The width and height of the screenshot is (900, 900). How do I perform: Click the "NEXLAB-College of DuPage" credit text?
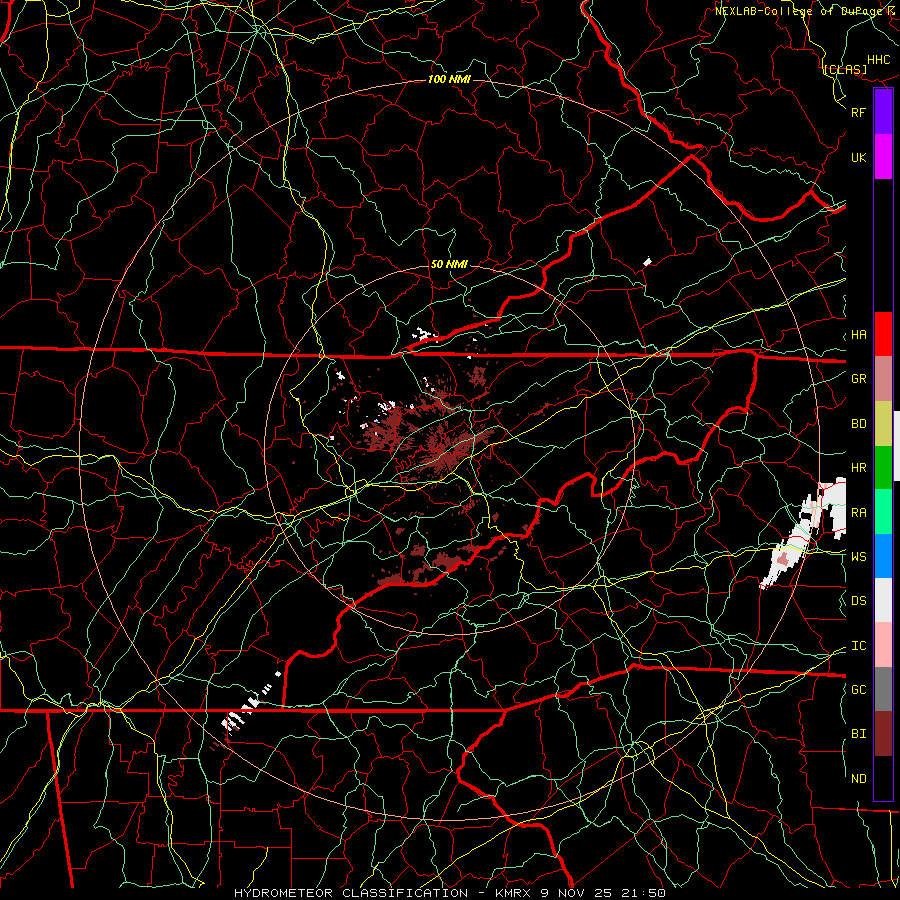[x=800, y=11]
